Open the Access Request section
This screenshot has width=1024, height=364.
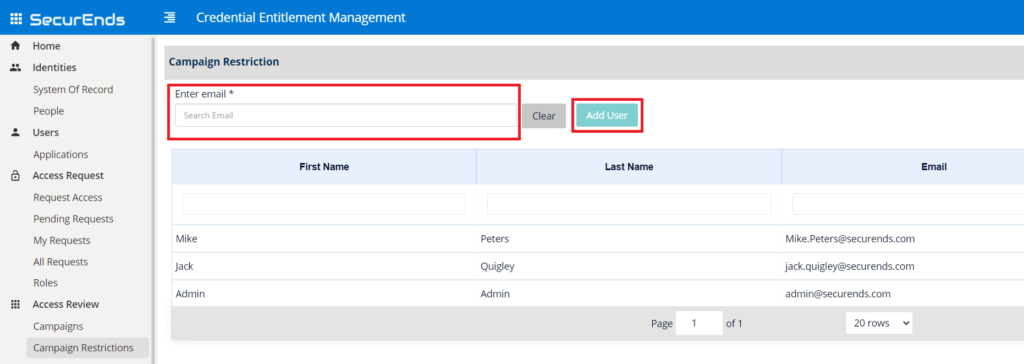[68, 176]
